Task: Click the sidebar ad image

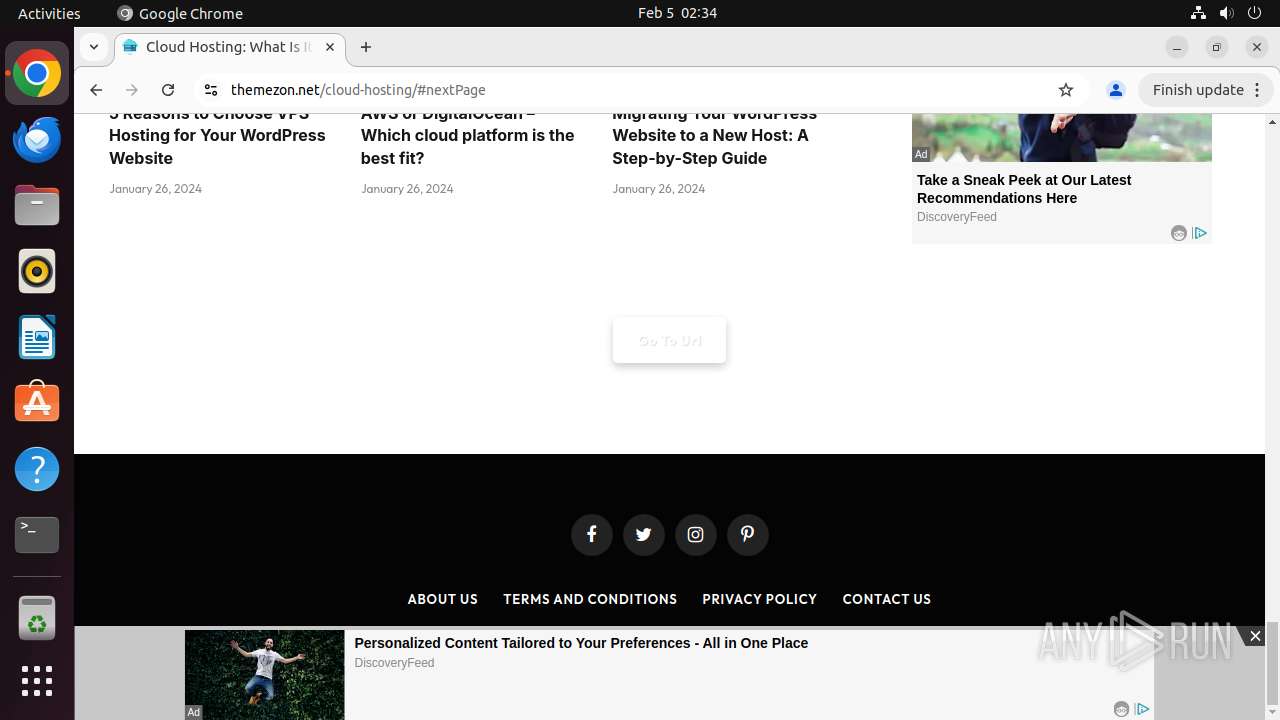Action: (x=1061, y=137)
